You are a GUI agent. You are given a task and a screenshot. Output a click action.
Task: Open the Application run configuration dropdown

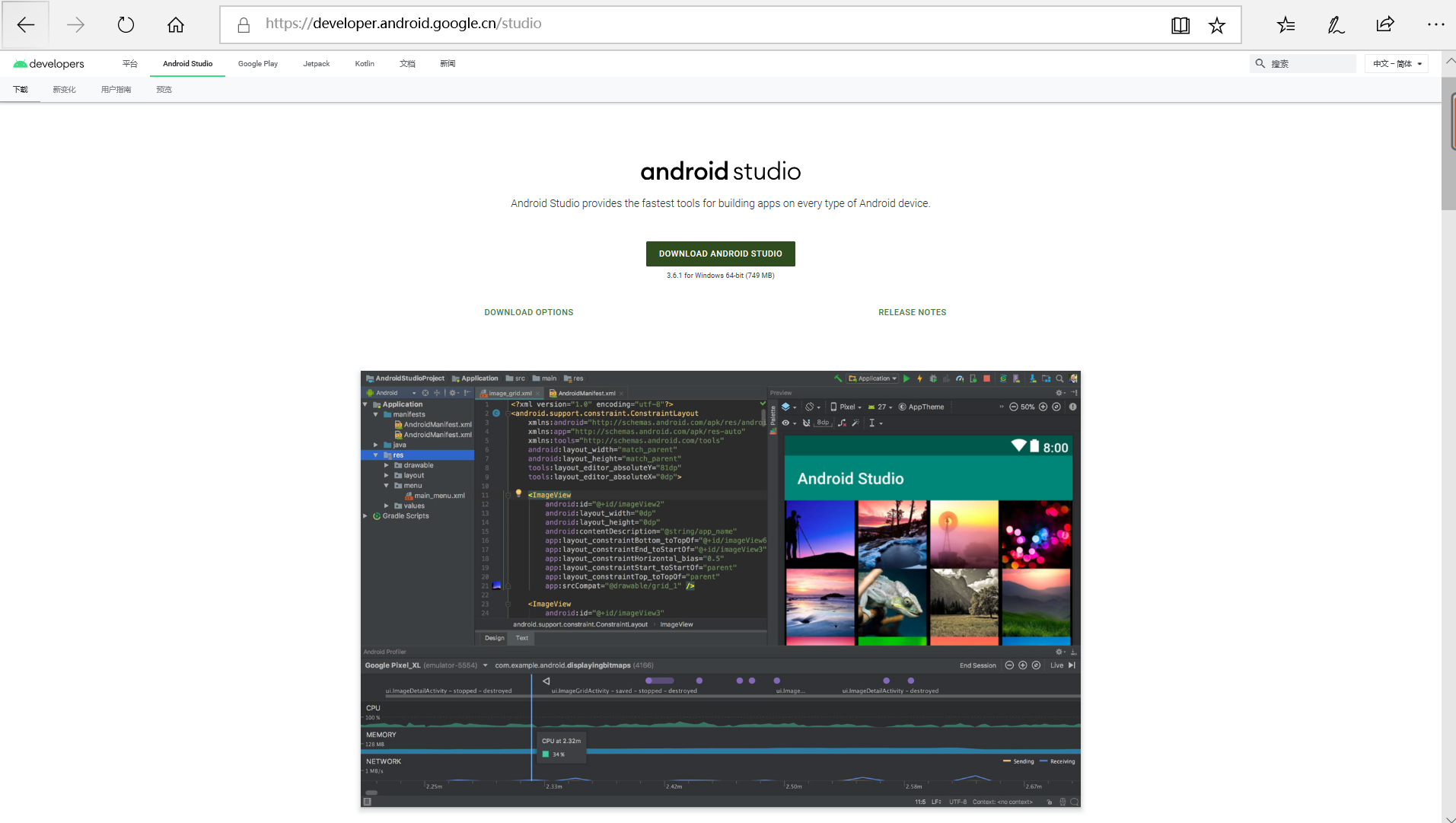pyautogui.click(x=873, y=378)
